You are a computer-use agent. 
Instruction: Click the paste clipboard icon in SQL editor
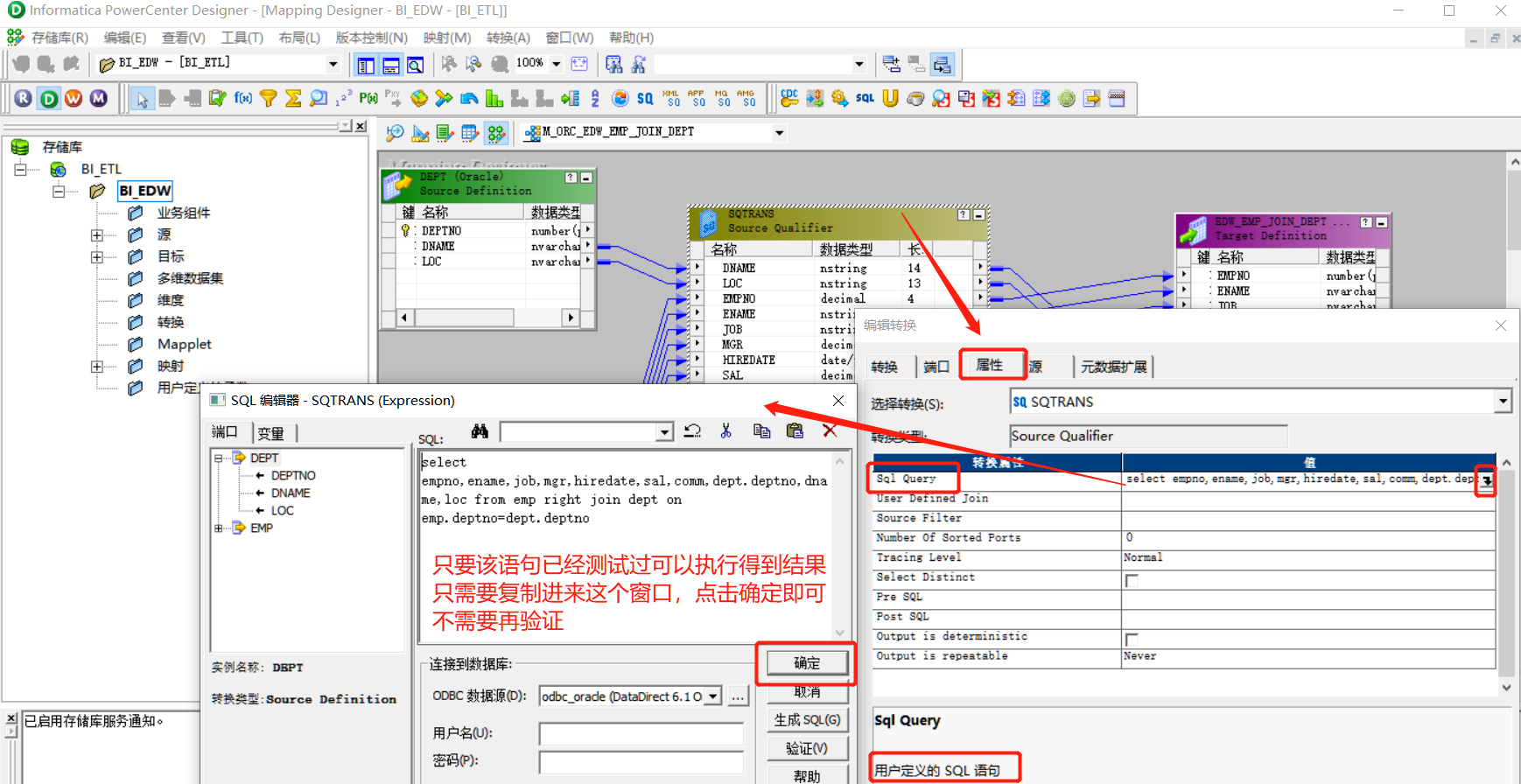(x=795, y=431)
